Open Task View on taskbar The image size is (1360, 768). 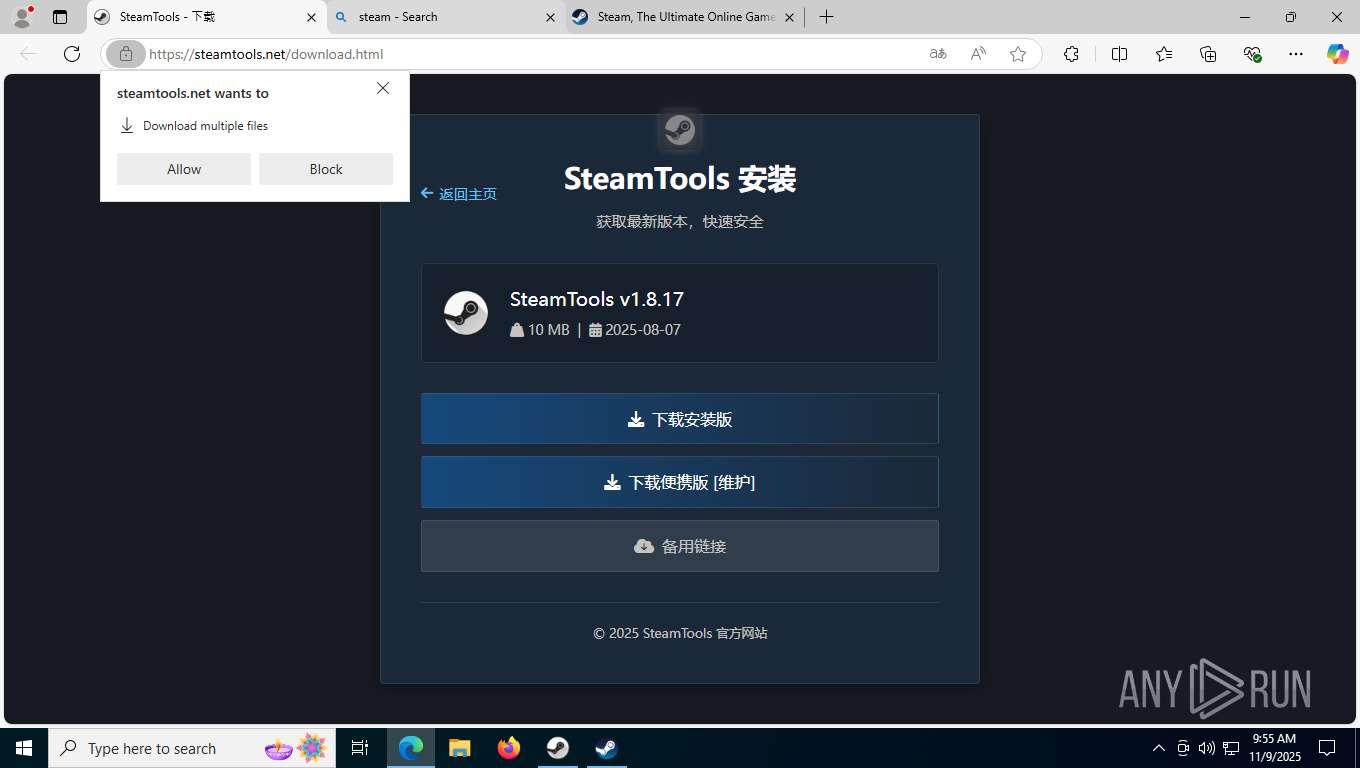click(360, 748)
